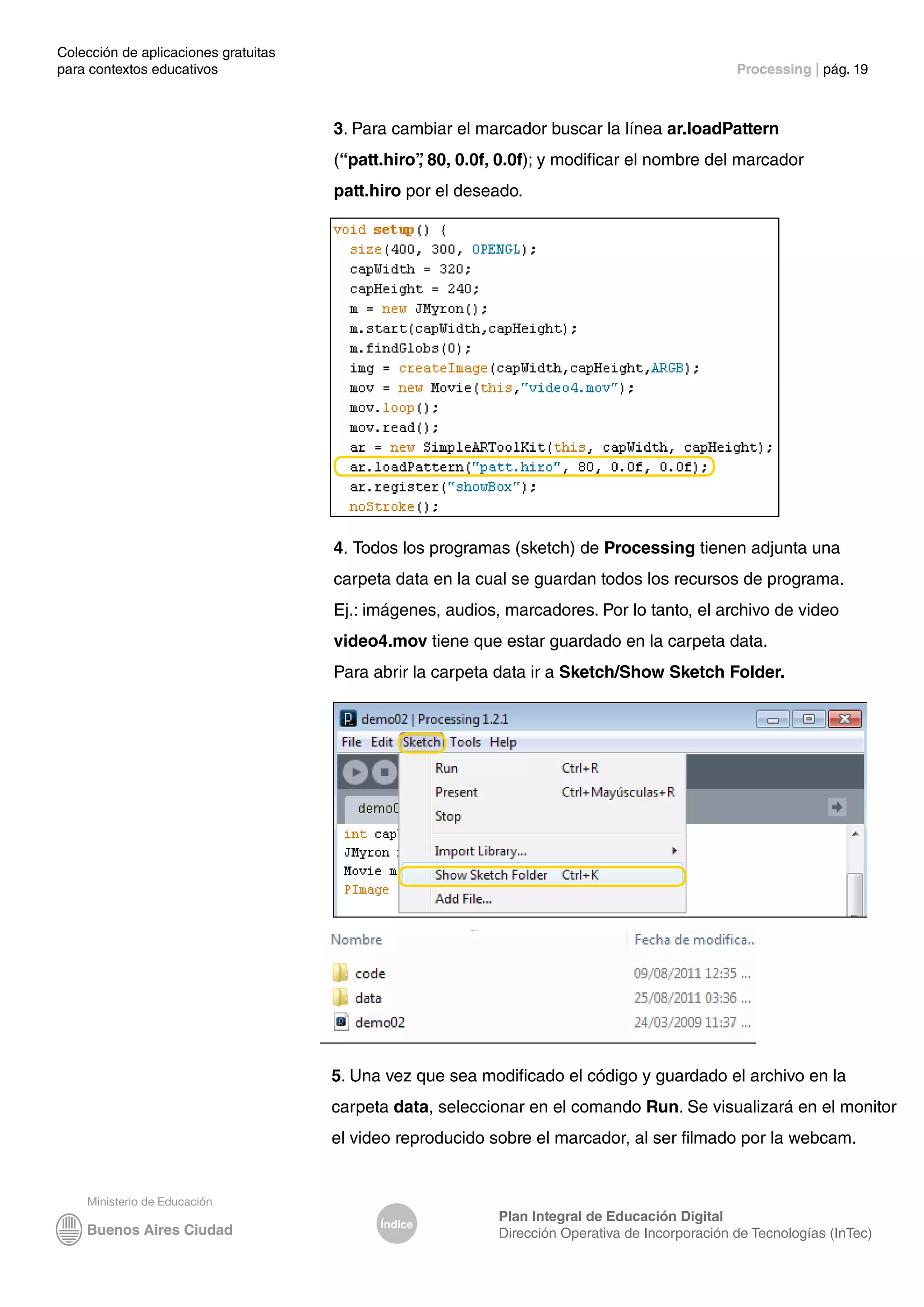This screenshot has height=1307, width=924.
Task: Choose Run from the Sketch menu
Action: point(542,768)
